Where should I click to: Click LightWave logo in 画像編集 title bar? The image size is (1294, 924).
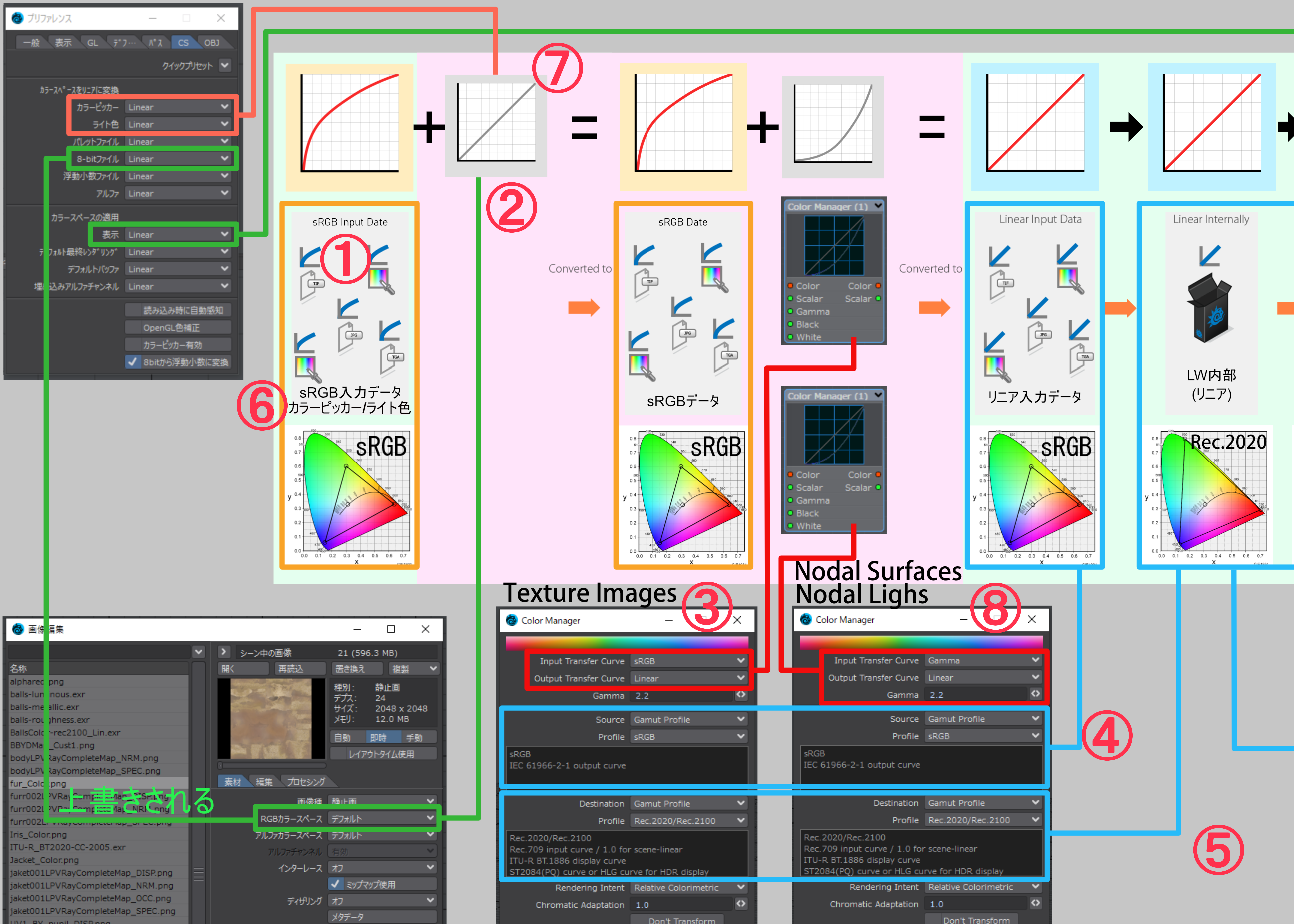tap(18, 629)
